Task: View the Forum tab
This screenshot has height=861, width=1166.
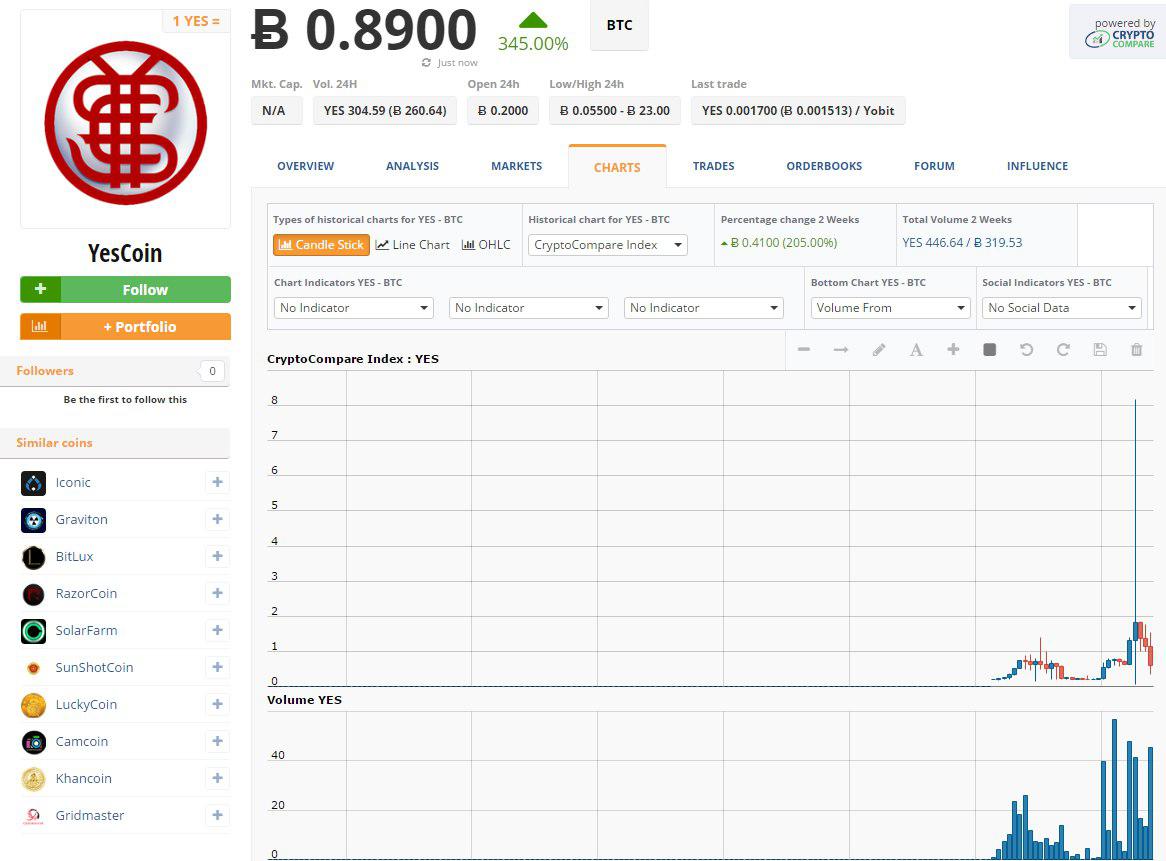Action: [935, 166]
